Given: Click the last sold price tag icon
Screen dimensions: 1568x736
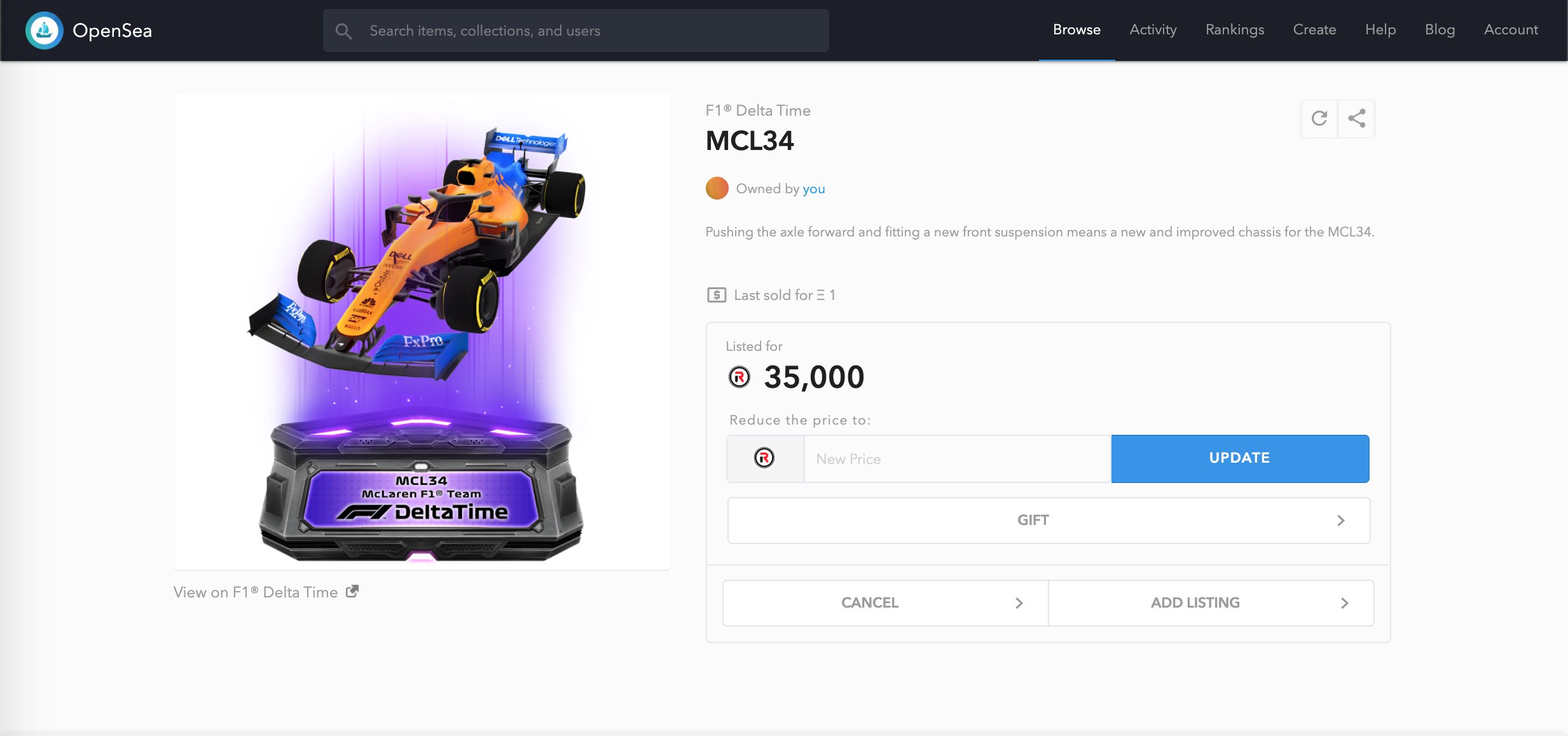Looking at the screenshot, I should tap(717, 295).
